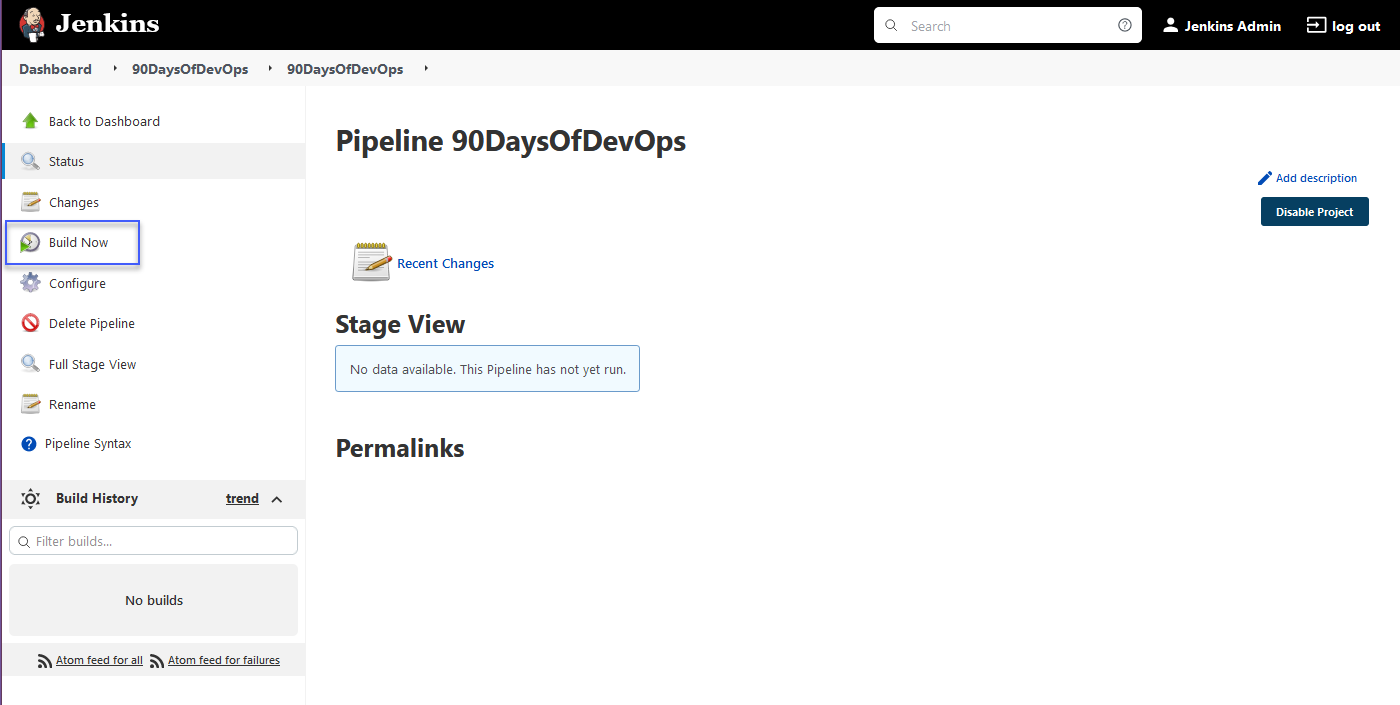
Task: Click the Configure gear icon
Action: click(30, 283)
